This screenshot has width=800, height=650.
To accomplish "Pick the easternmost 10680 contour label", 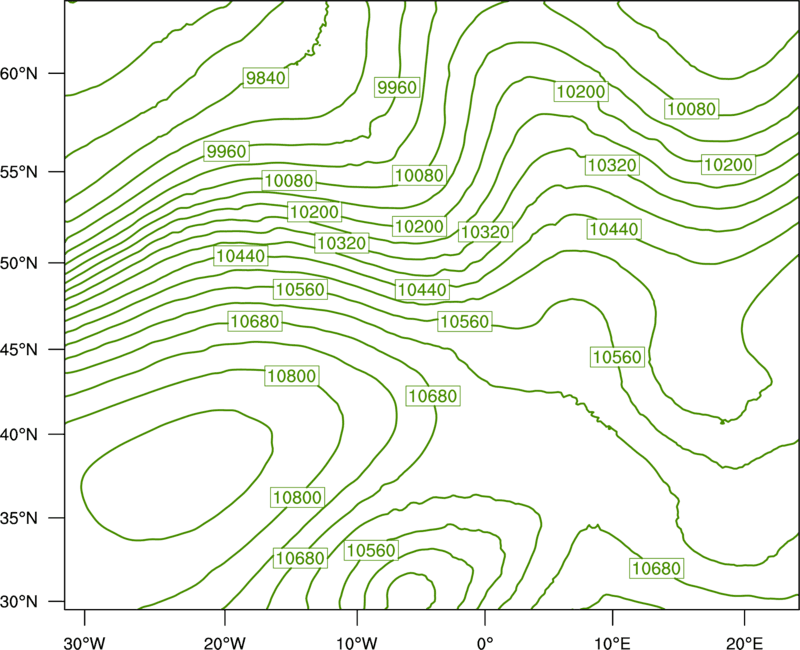I will coord(657,568).
